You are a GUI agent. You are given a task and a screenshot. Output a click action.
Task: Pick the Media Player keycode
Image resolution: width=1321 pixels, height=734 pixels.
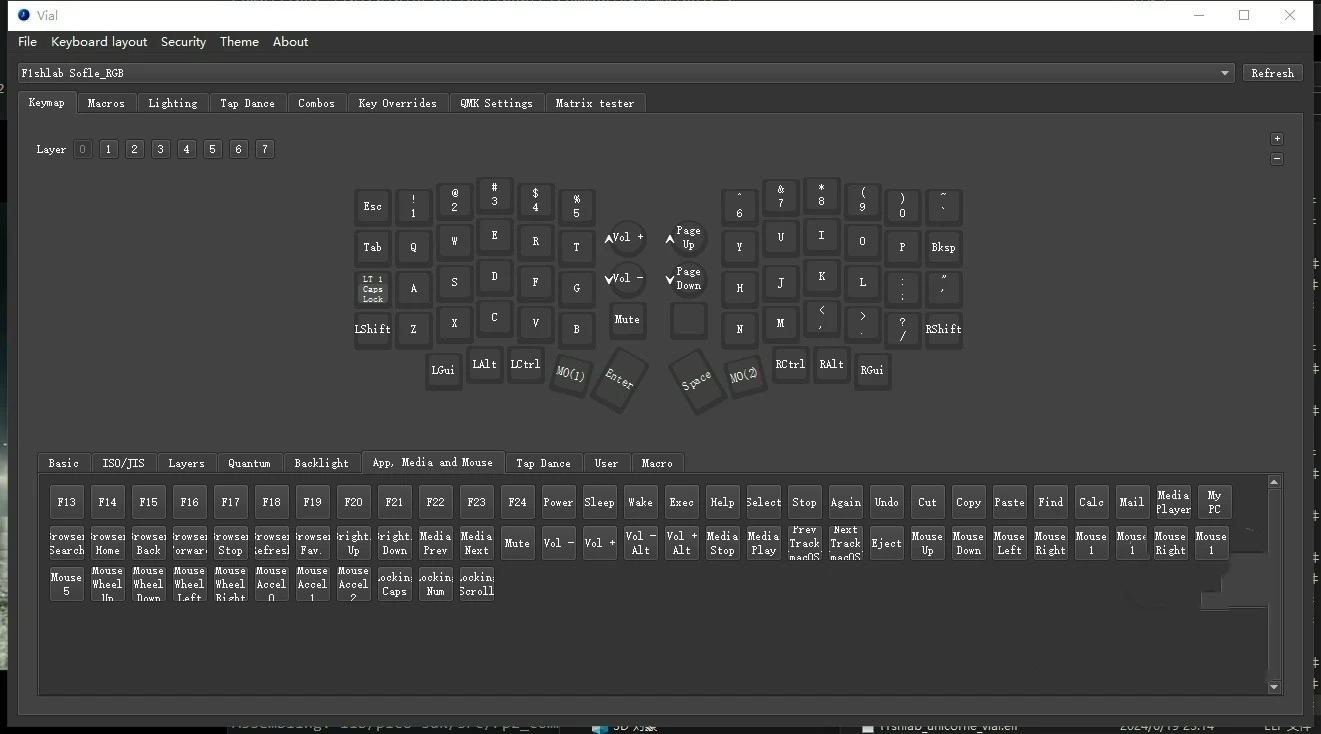pos(1173,502)
